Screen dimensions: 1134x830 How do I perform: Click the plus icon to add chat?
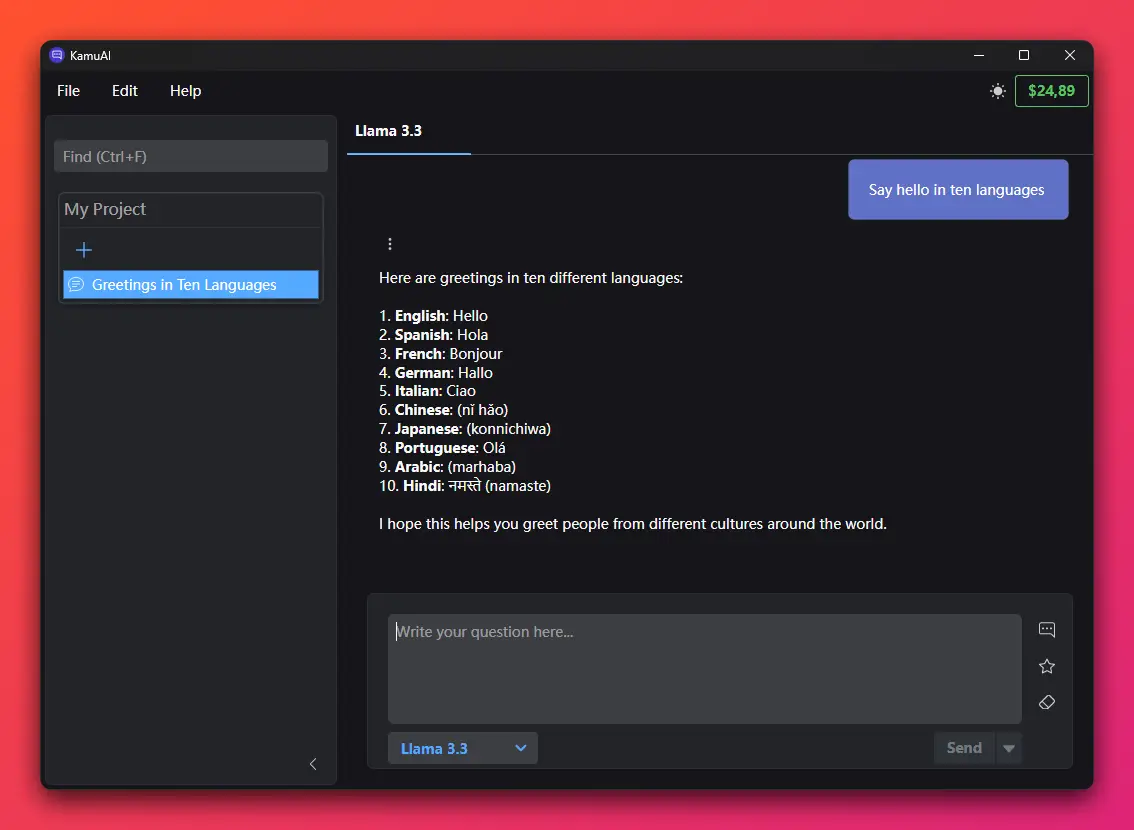[x=84, y=250]
